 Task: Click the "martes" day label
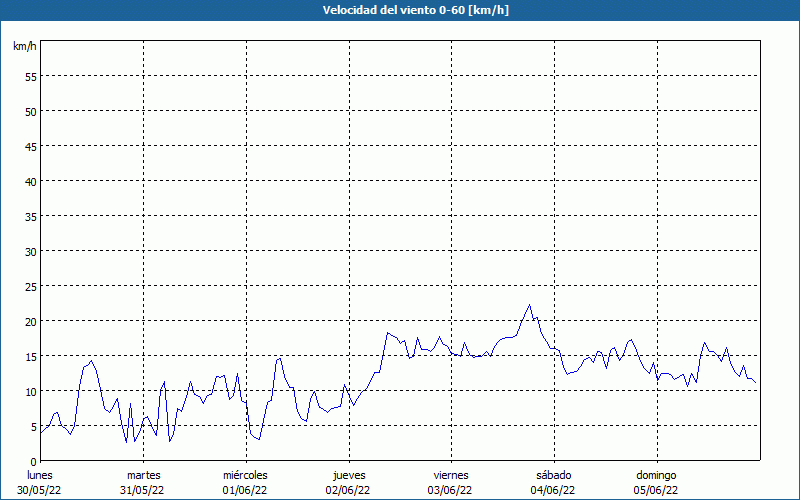click(144, 475)
